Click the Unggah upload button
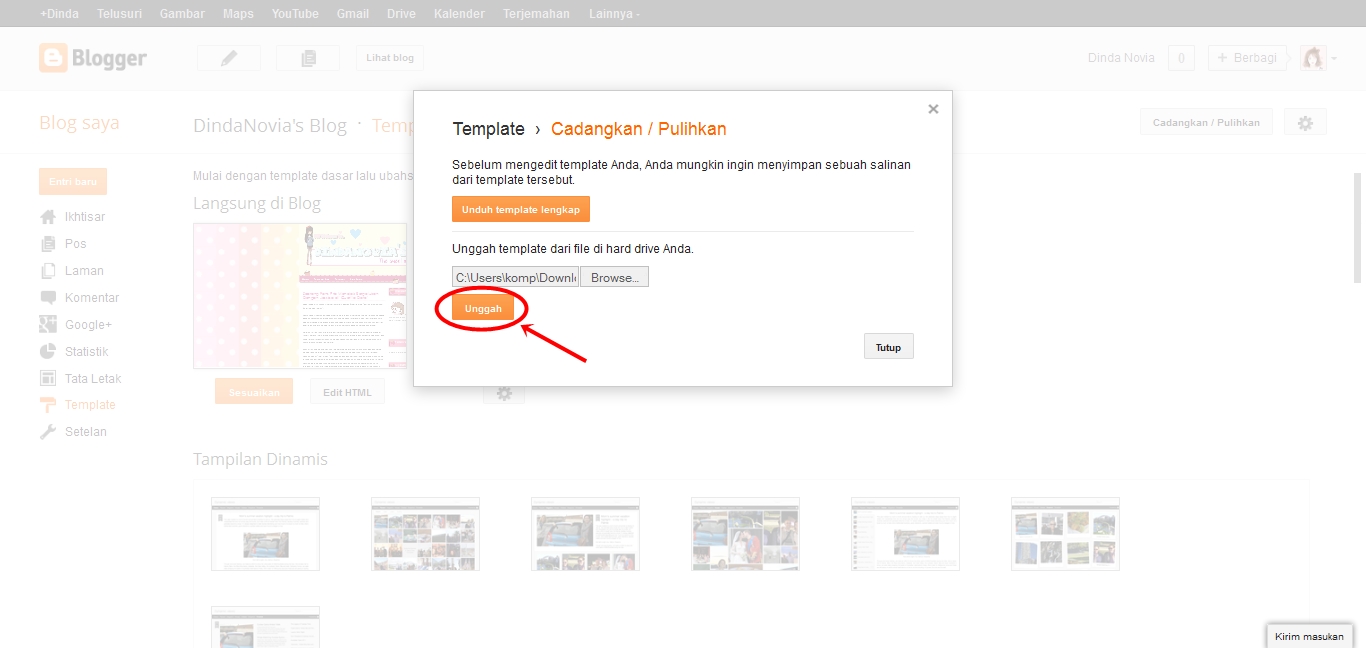Image resolution: width=1366 pixels, height=648 pixels. [483, 308]
